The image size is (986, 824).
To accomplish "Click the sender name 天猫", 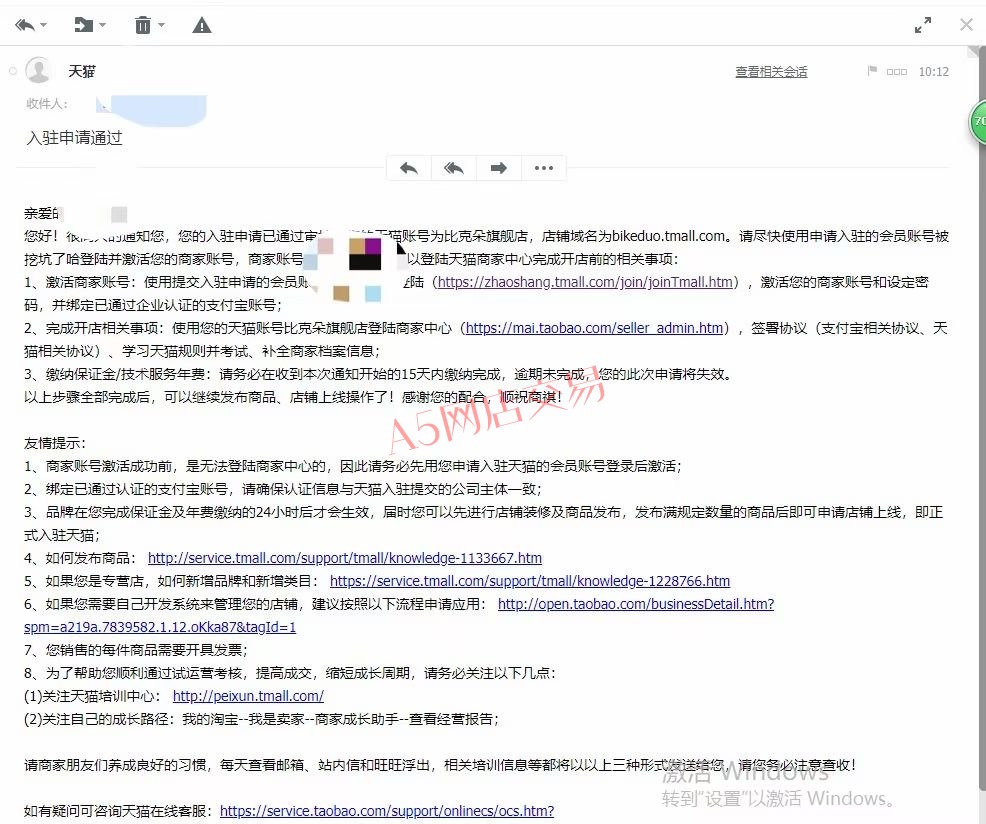I will pyautogui.click(x=82, y=71).
